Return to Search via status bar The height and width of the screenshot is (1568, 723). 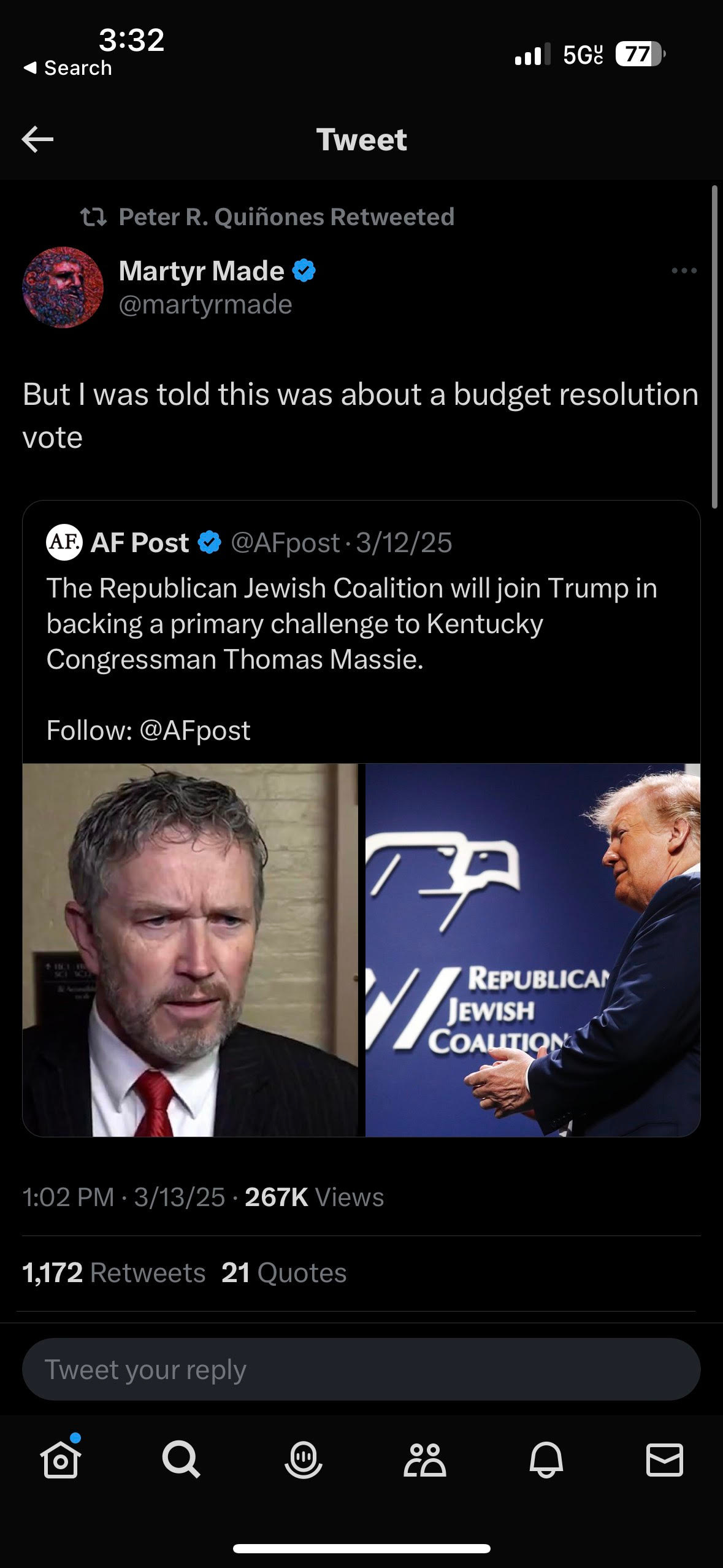[x=67, y=67]
